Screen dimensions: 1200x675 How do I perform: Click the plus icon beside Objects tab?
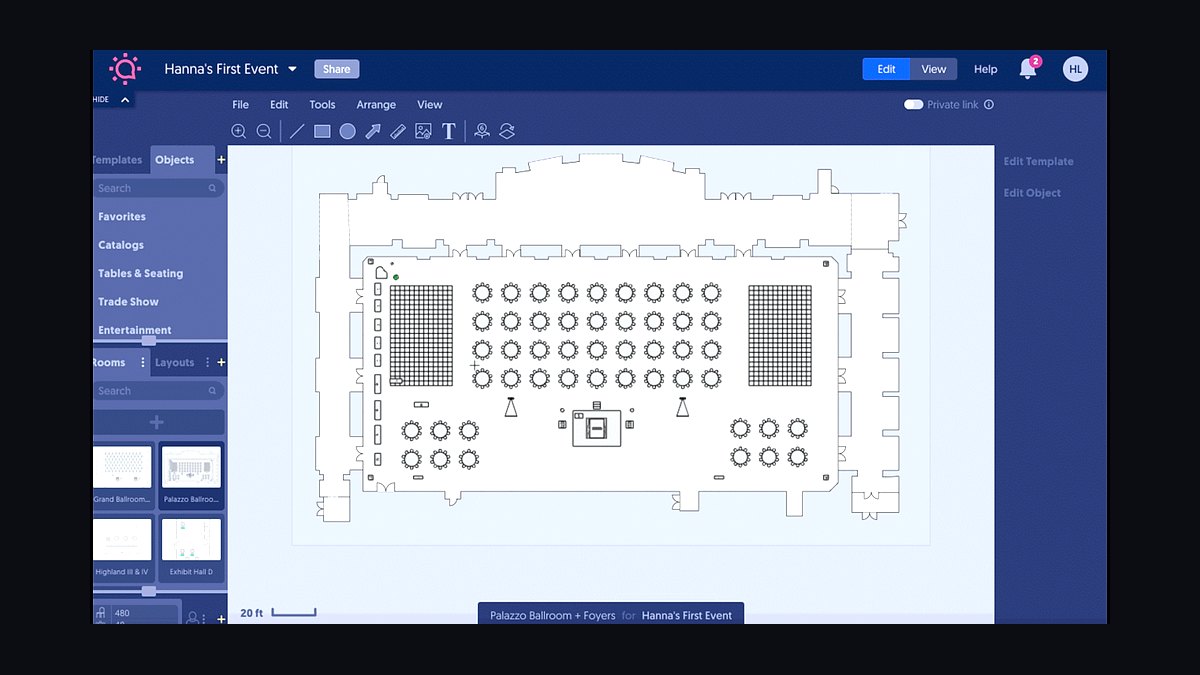[x=221, y=160]
